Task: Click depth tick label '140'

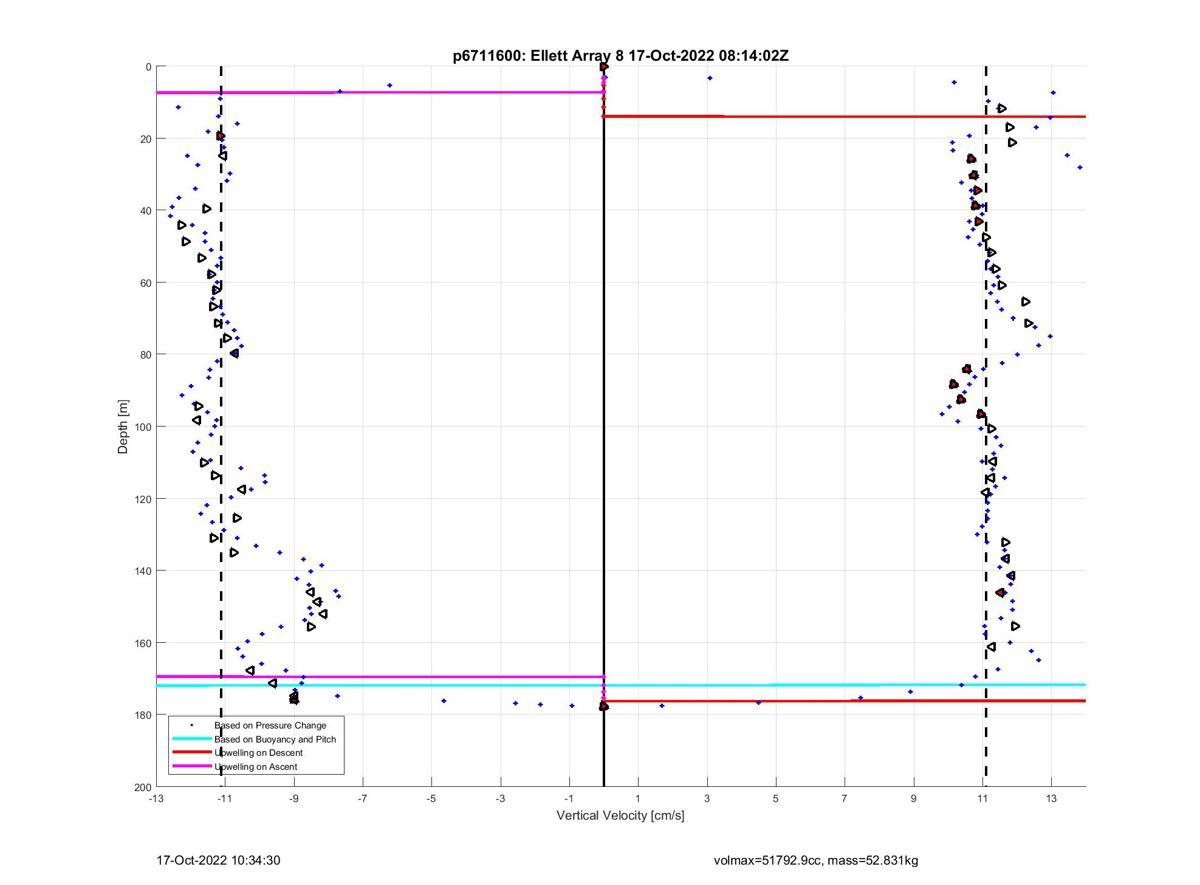Action: point(143,571)
